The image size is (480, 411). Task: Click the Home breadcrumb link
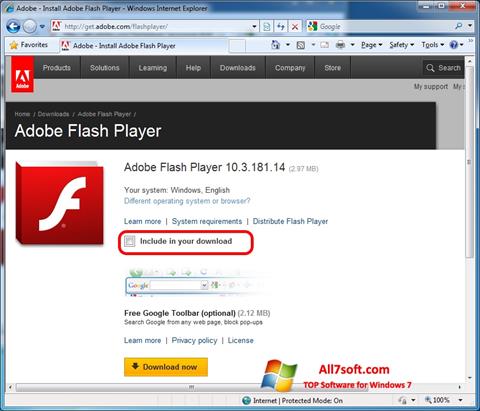tap(22, 114)
